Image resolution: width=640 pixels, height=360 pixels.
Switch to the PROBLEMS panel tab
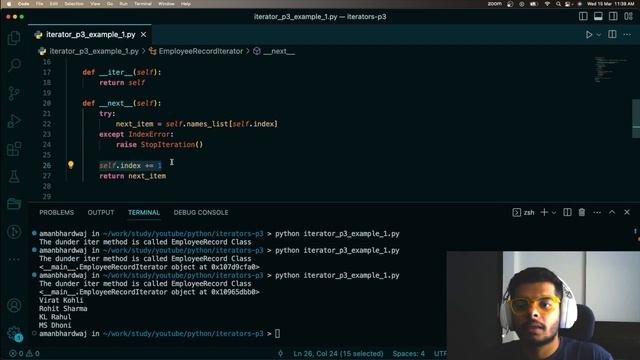coord(57,212)
